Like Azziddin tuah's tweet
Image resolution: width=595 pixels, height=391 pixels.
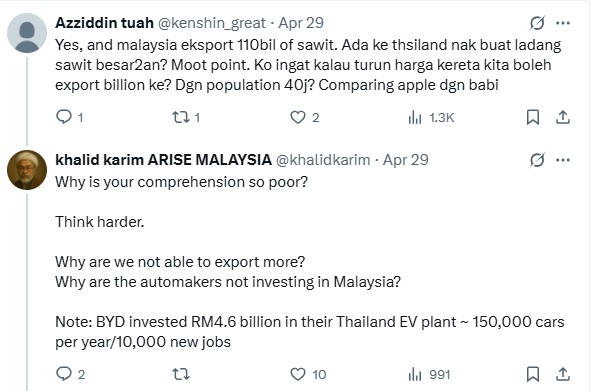click(304, 117)
